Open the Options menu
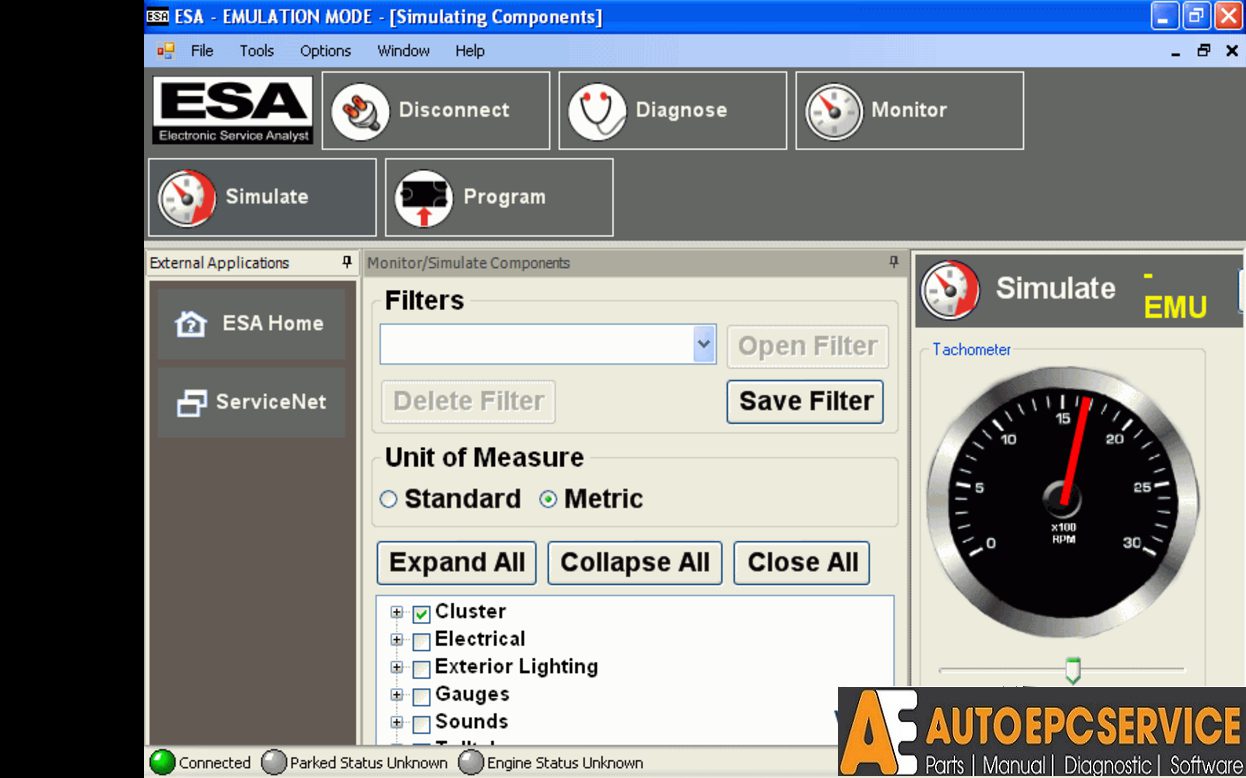The width and height of the screenshot is (1246, 778). click(x=326, y=51)
